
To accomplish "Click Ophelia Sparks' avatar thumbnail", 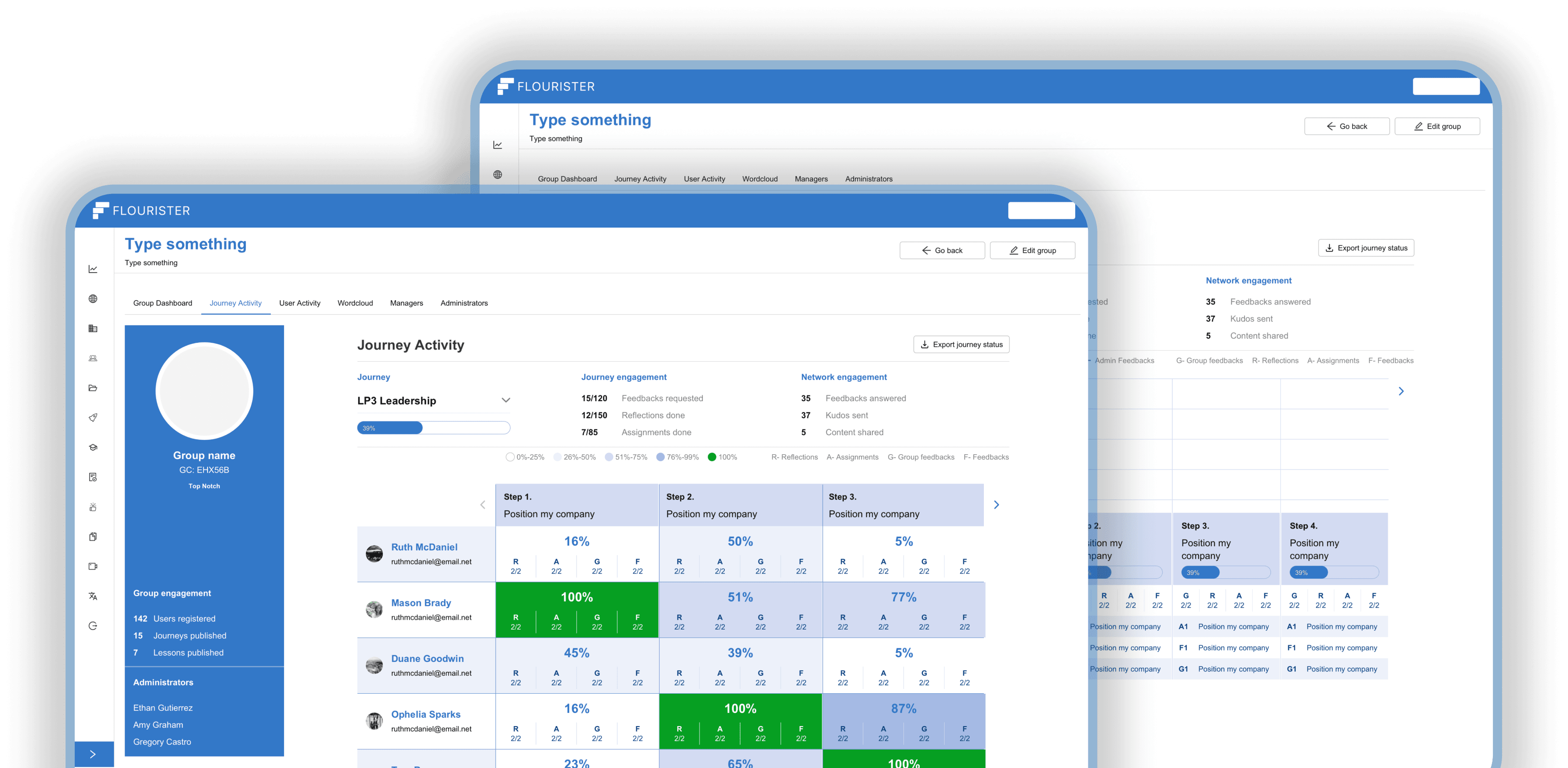I will 374,721.
